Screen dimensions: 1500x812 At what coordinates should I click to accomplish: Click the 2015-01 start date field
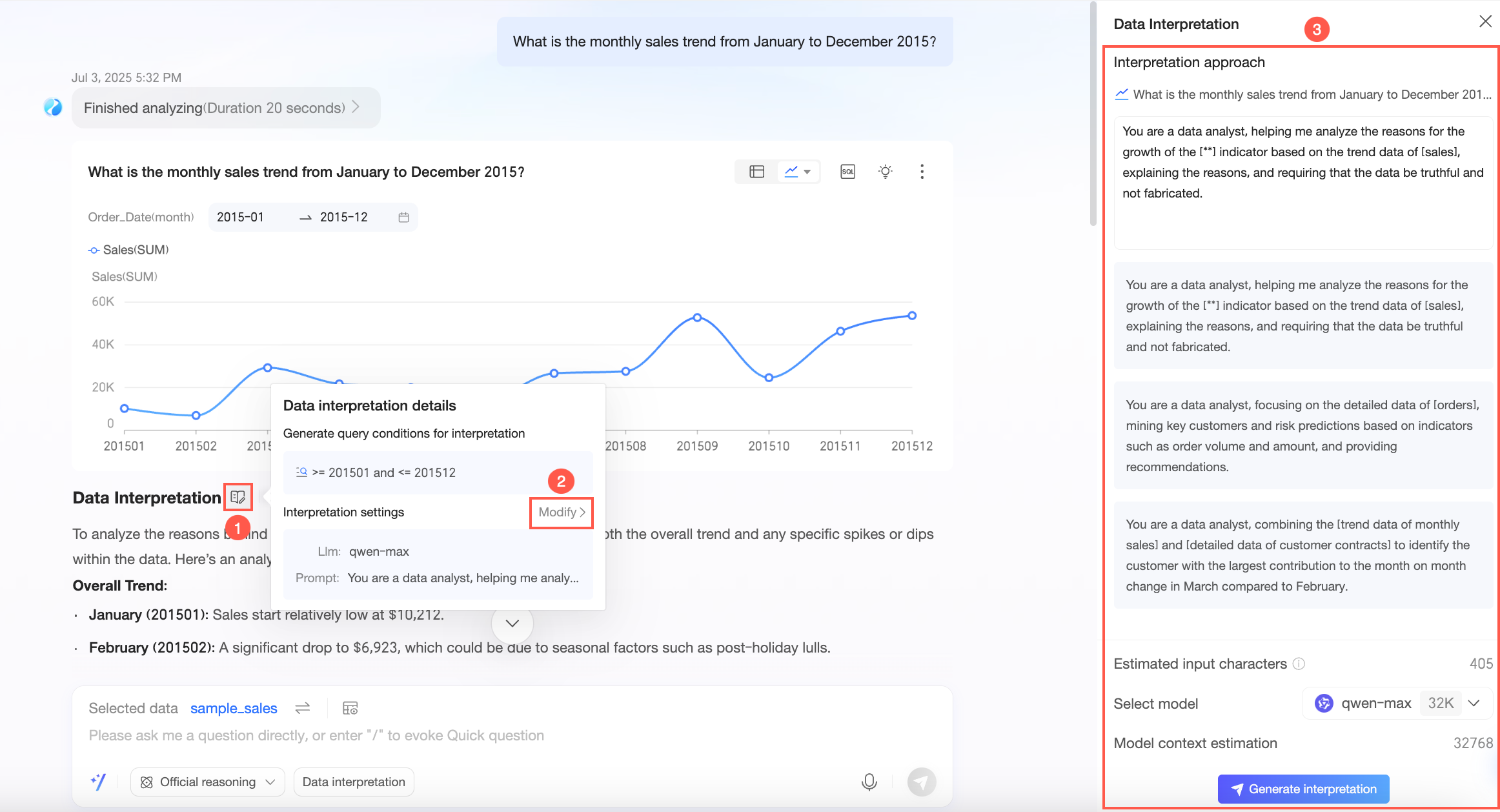pyautogui.click(x=240, y=217)
